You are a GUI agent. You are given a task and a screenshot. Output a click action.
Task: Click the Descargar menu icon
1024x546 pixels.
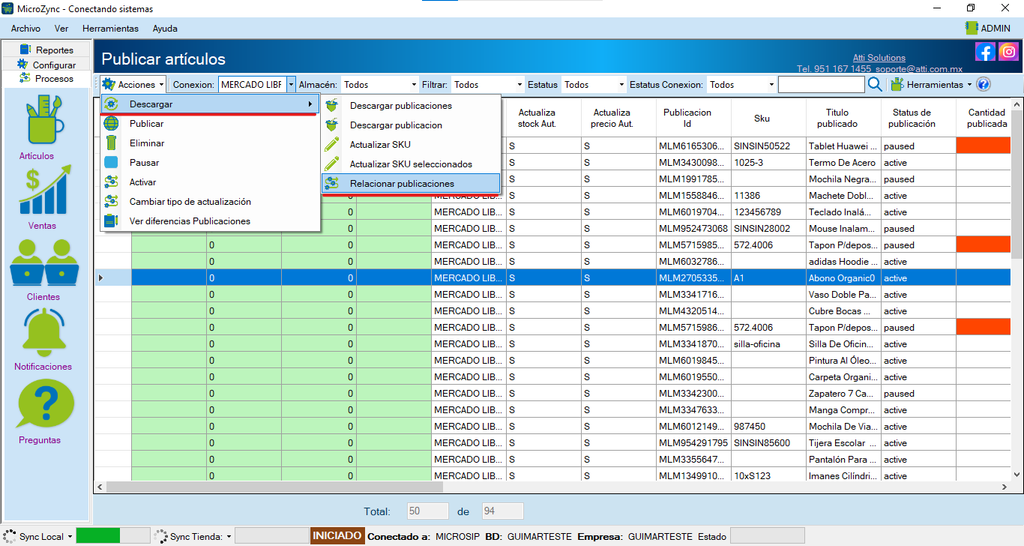[x=112, y=104]
